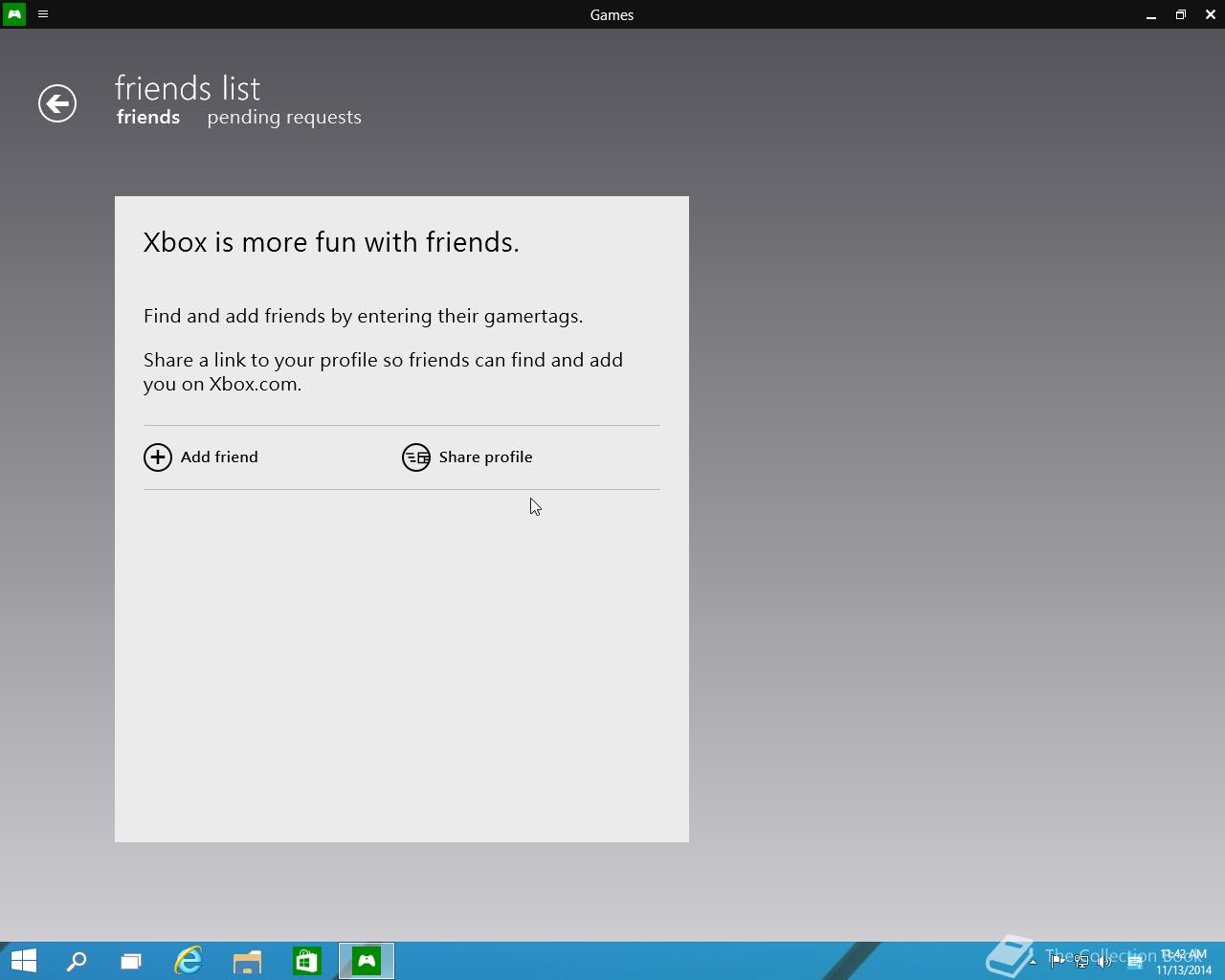The height and width of the screenshot is (980, 1225).
Task: Click 'Xbox is more fun with friends.' heading
Action: point(331,242)
